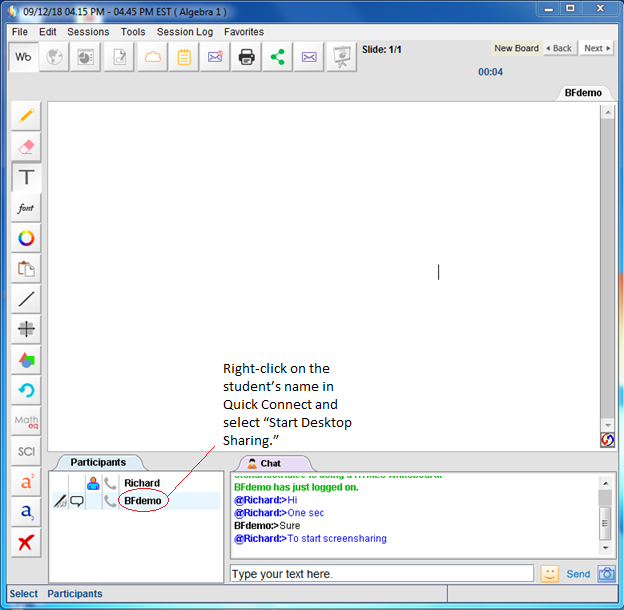Open the emoji smiley picker
This screenshot has width=624, height=610.
(550, 574)
